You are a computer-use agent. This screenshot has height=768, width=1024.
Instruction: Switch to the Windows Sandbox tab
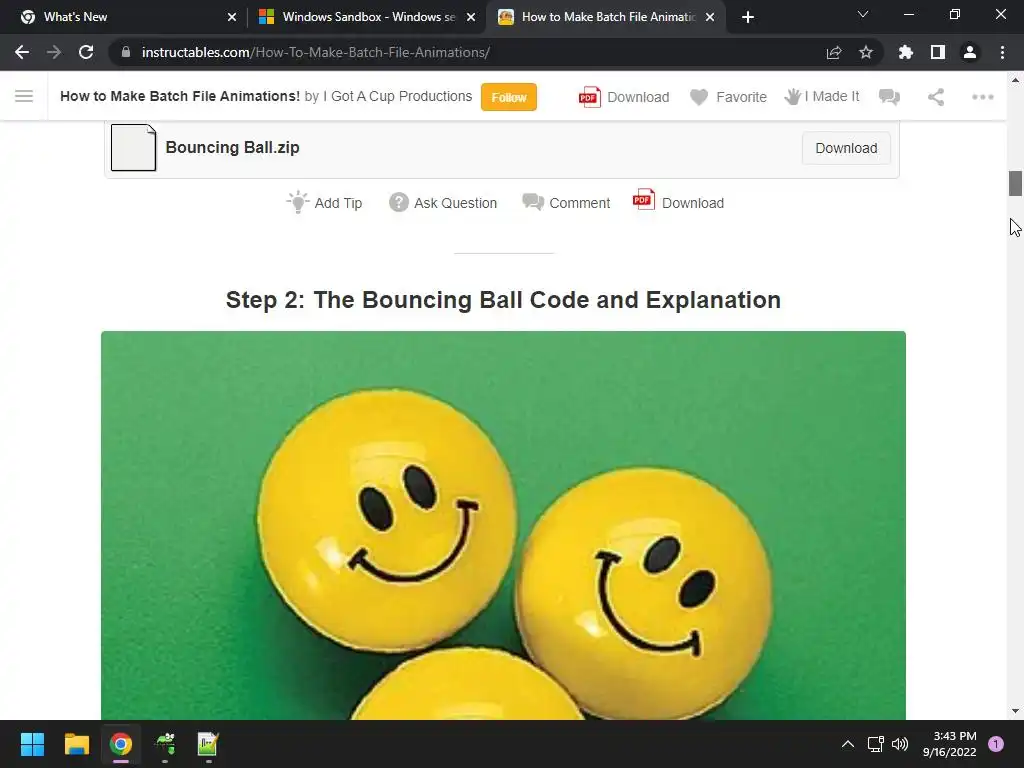[368, 17]
